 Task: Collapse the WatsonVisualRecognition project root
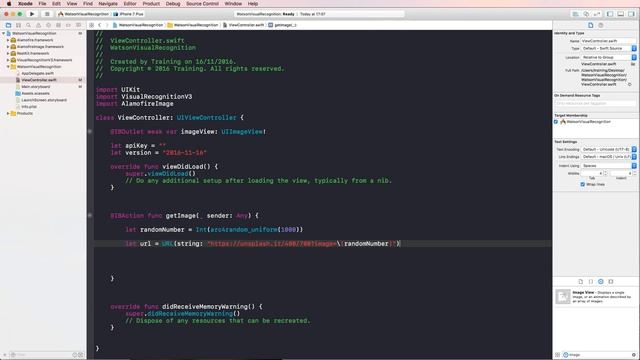pos(4,33)
